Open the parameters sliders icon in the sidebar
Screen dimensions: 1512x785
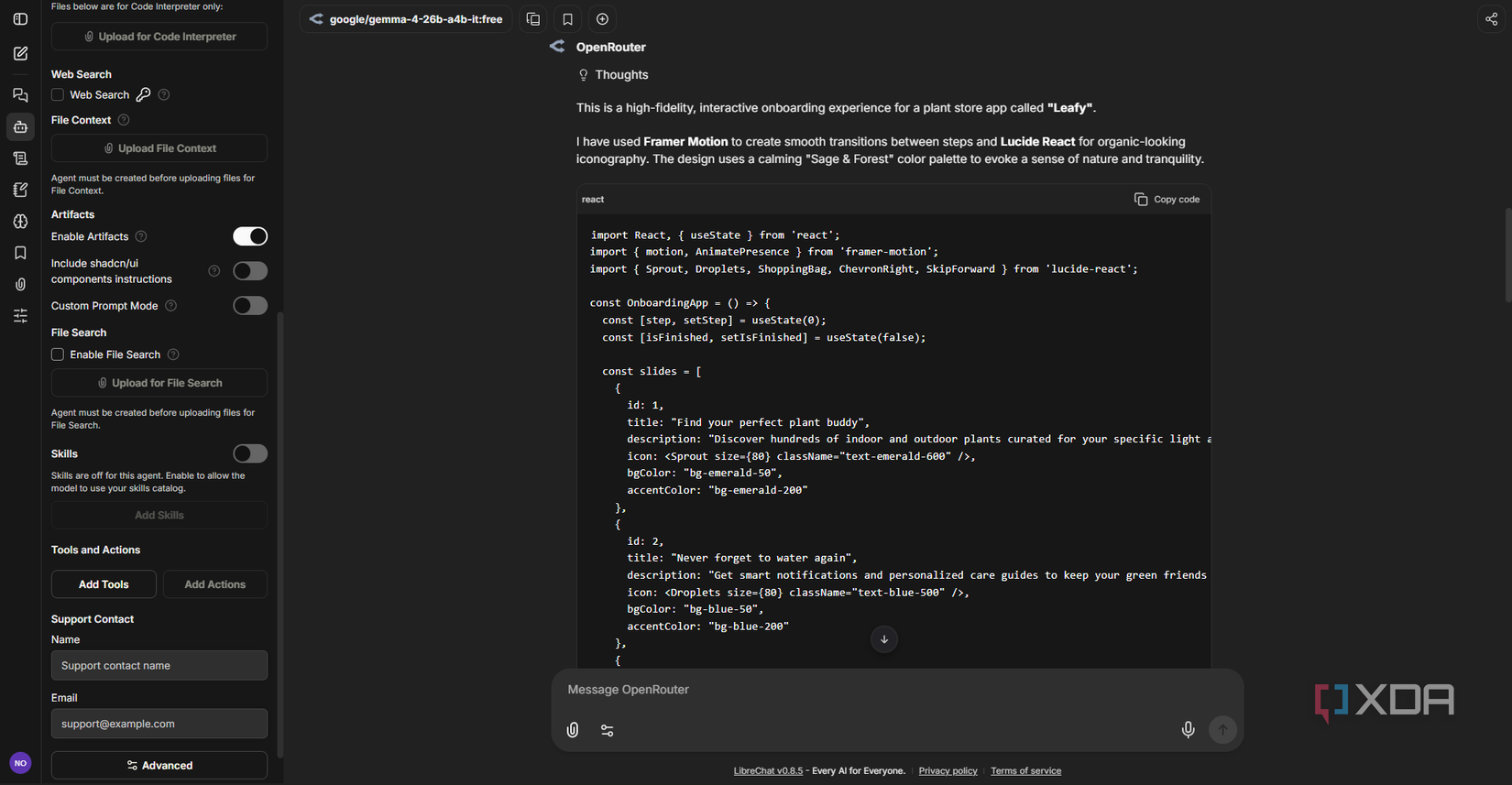20,316
